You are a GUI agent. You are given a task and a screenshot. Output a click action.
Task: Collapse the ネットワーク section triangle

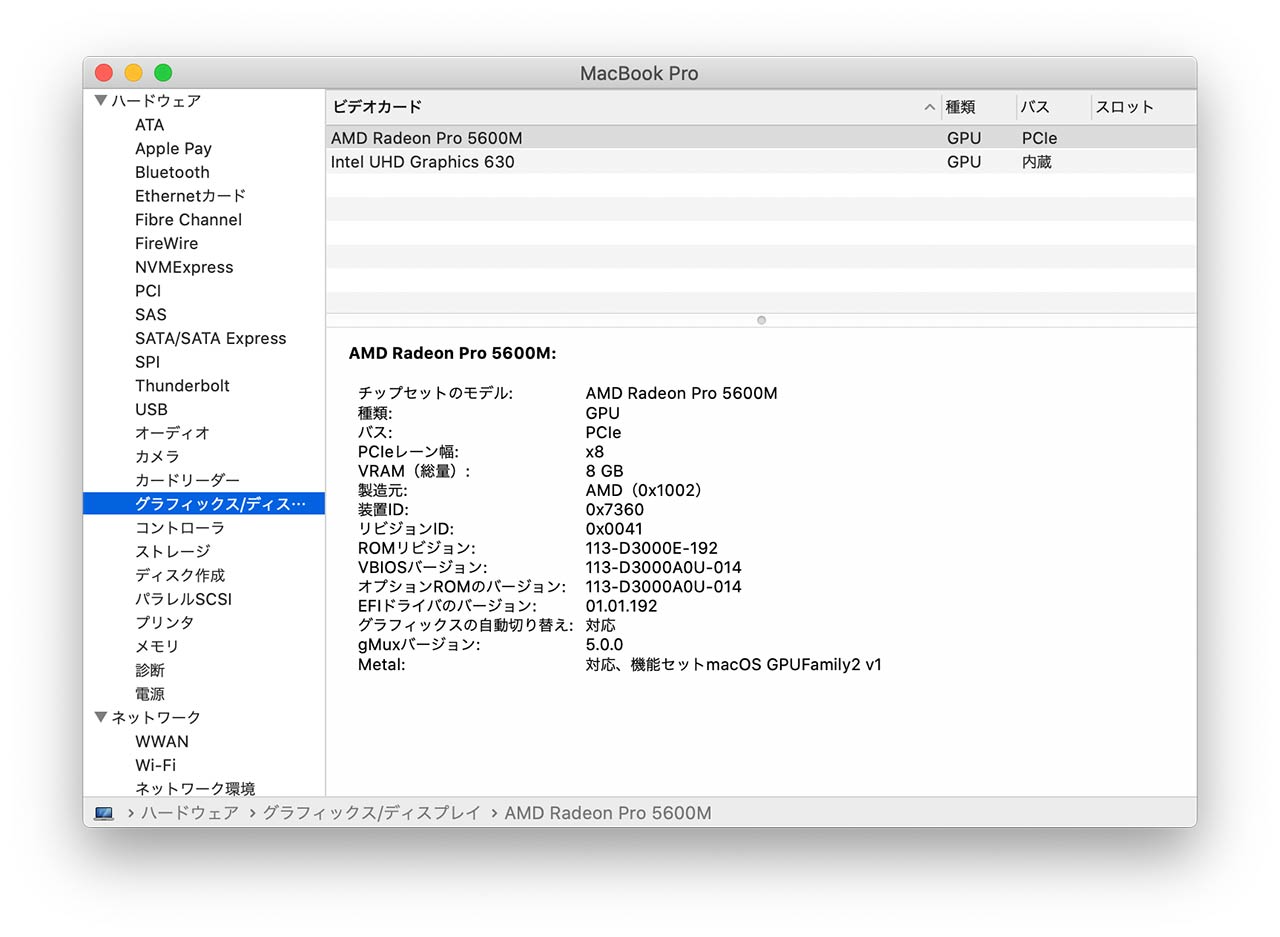pos(100,717)
